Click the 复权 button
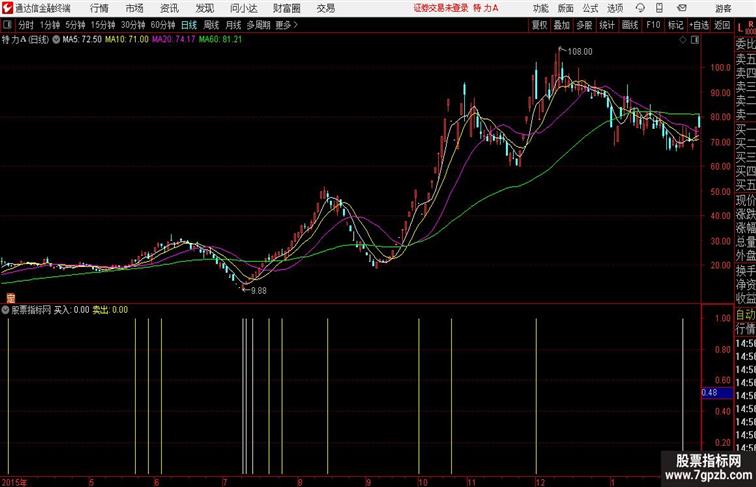This screenshot has height=487, width=756. (x=539, y=25)
